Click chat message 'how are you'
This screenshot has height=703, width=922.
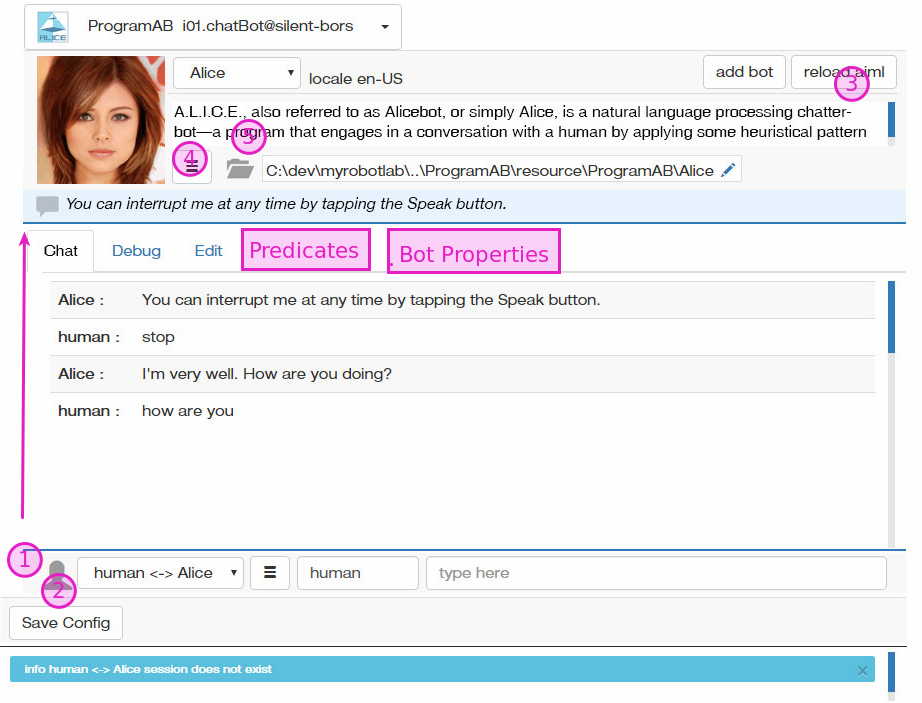tap(188, 411)
